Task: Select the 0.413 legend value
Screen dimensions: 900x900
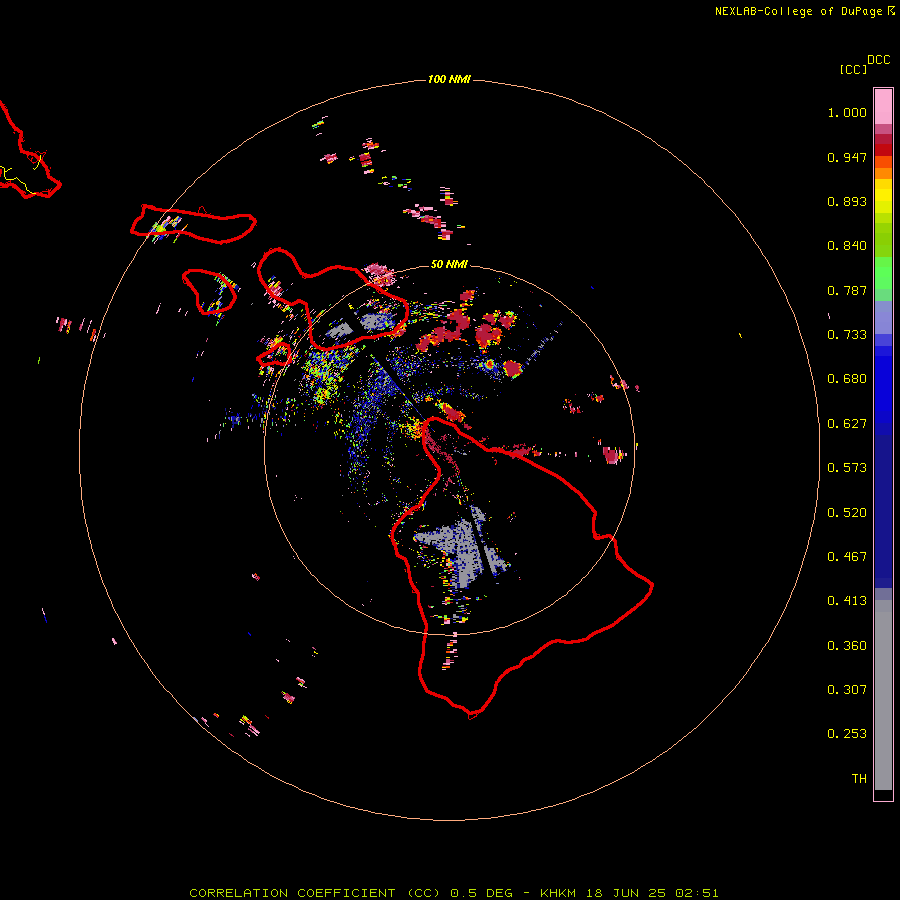Action: pos(847,601)
